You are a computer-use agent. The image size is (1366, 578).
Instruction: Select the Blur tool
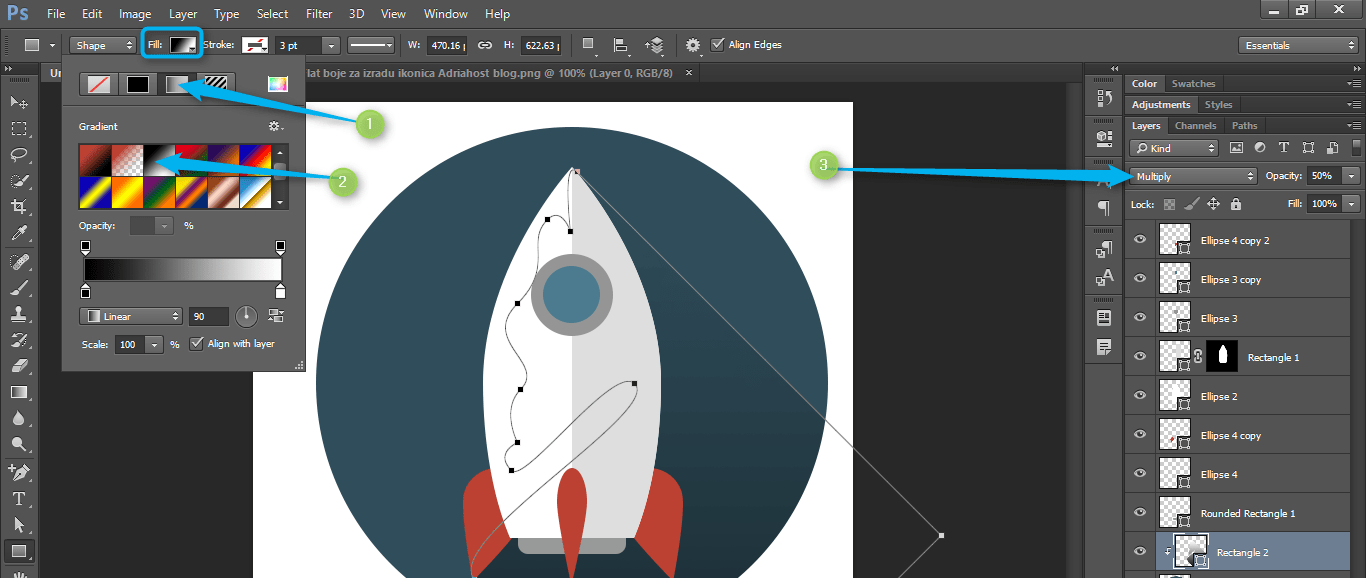(18, 418)
